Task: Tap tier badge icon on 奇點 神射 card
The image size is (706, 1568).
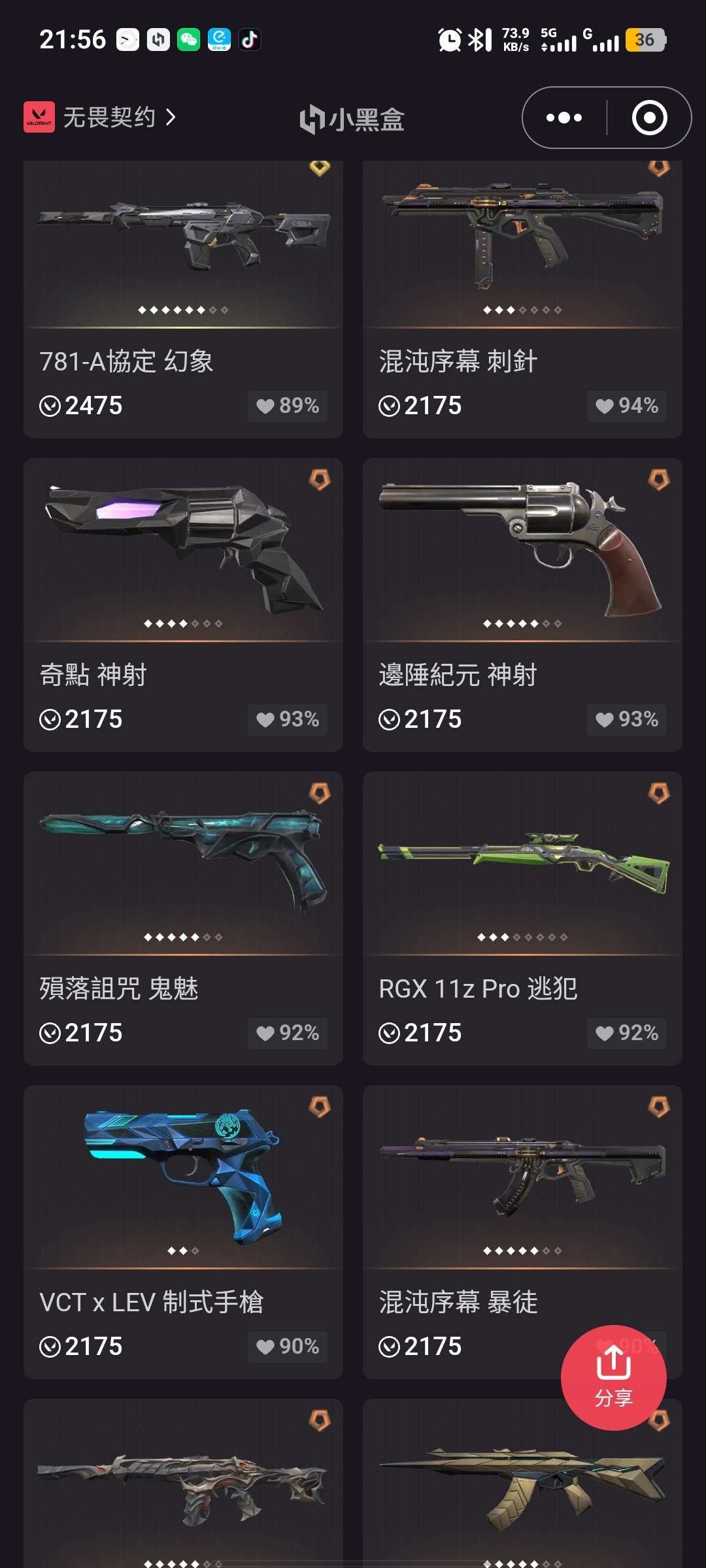Action: (x=320, y=480)
